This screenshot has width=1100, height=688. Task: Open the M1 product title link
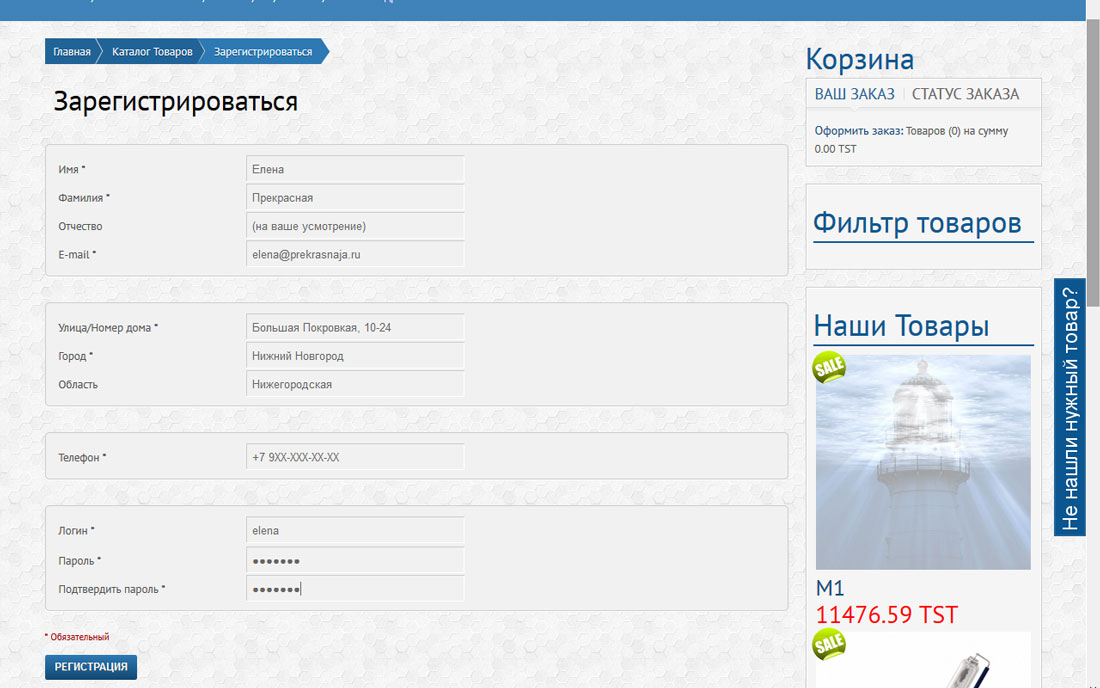click(830, 588)
